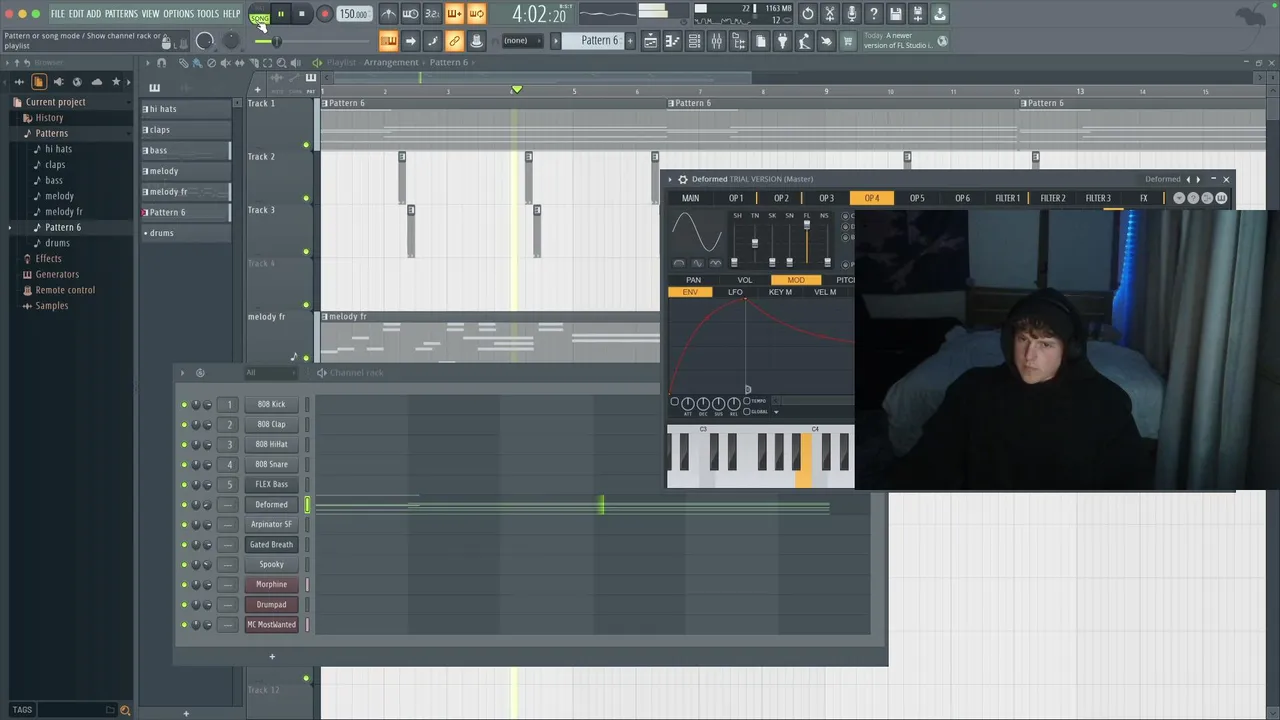Click the microphone one-click recording icon
The height and width of the screenshot is (720, 1280).
click(852, 14)
